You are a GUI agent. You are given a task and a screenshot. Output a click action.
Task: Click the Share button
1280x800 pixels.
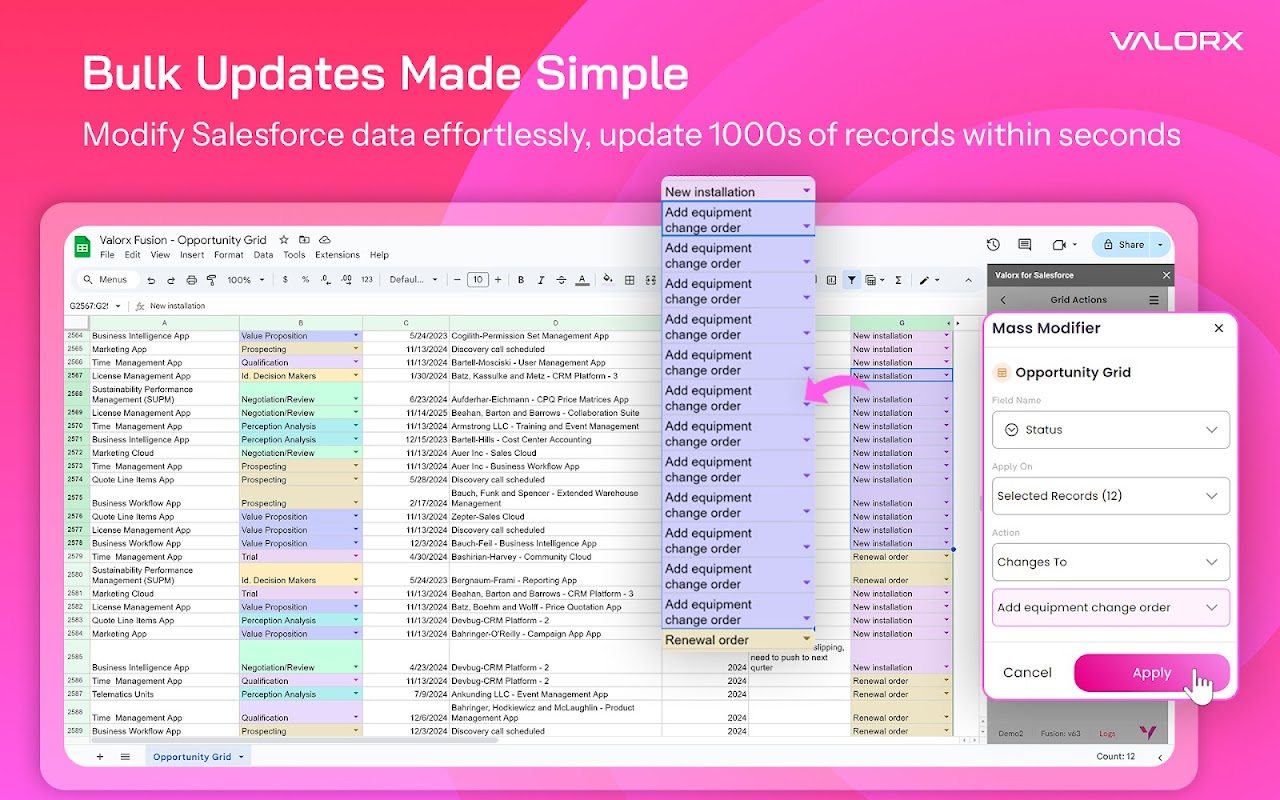tap(1122, 244)
